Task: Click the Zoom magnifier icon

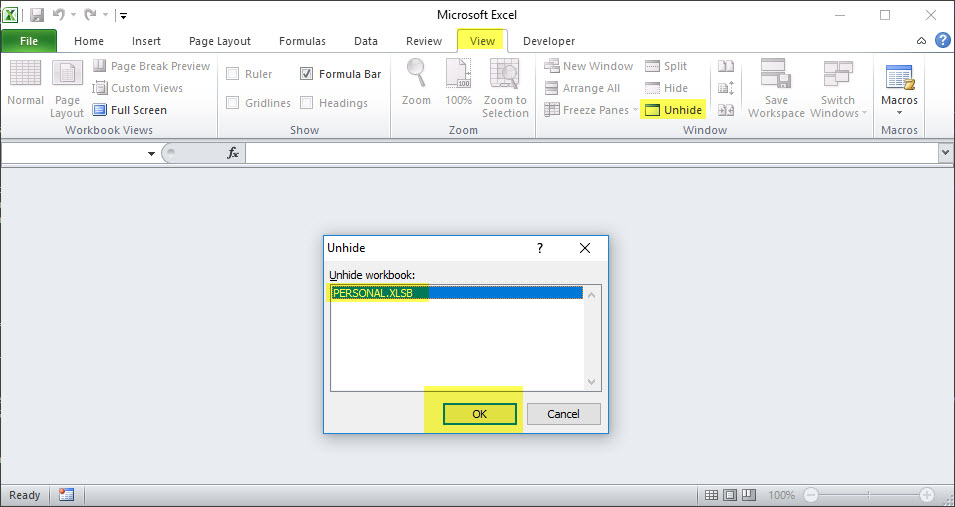Action: point(417,73)
